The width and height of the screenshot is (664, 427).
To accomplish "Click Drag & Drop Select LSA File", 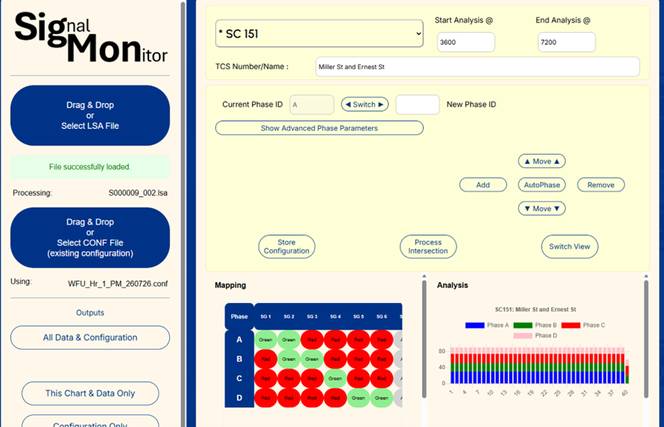I will [90, 115].
